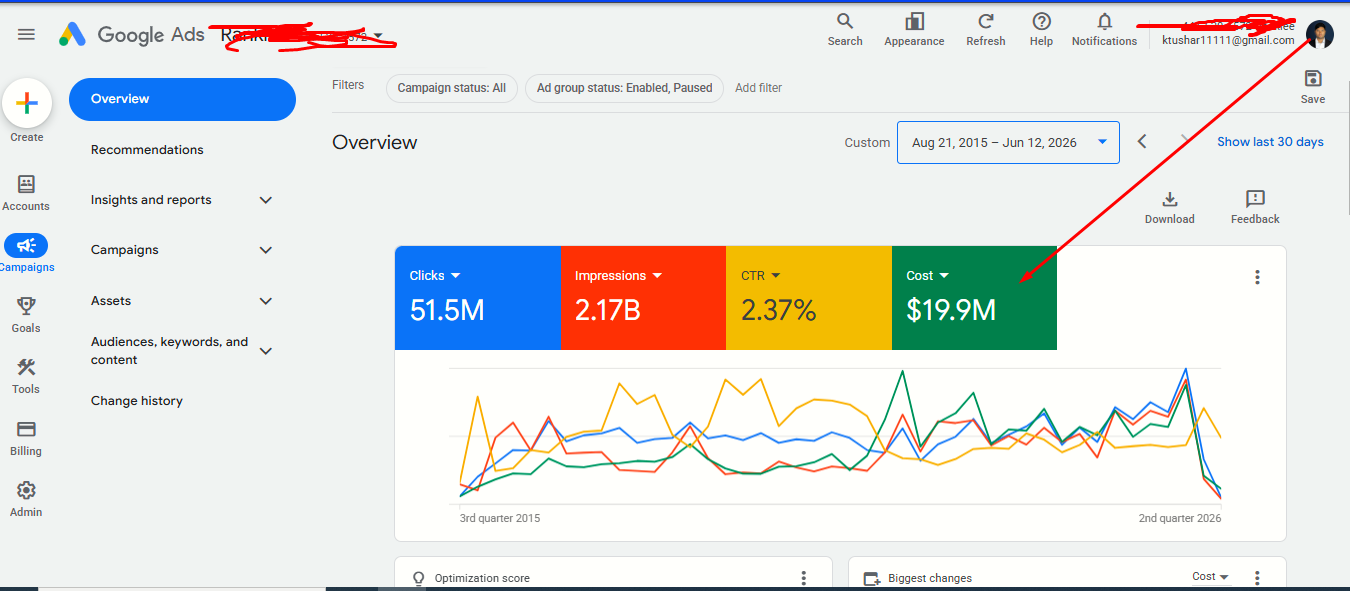Expand Insights and reports section

pos(266,200)
